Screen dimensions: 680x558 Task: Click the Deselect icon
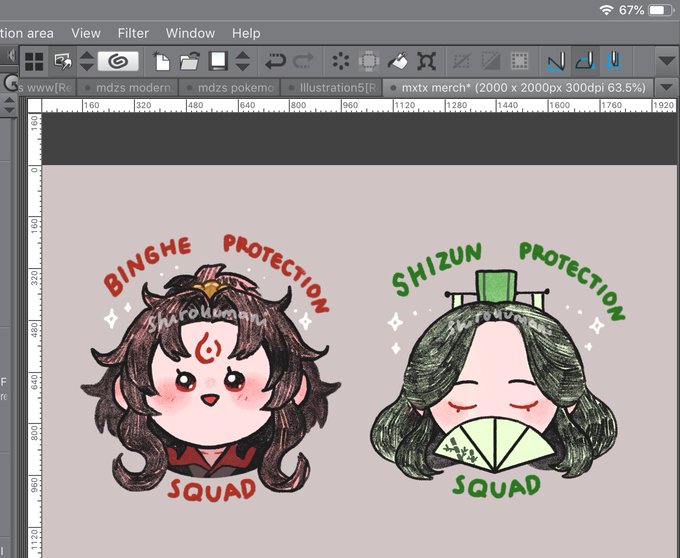click(x=461, y=61)
